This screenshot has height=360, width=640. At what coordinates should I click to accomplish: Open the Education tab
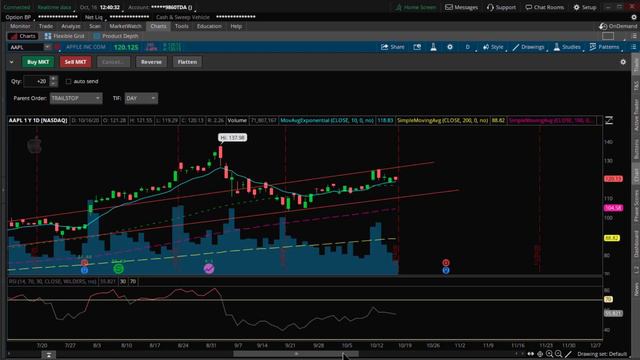click(209, 26)
